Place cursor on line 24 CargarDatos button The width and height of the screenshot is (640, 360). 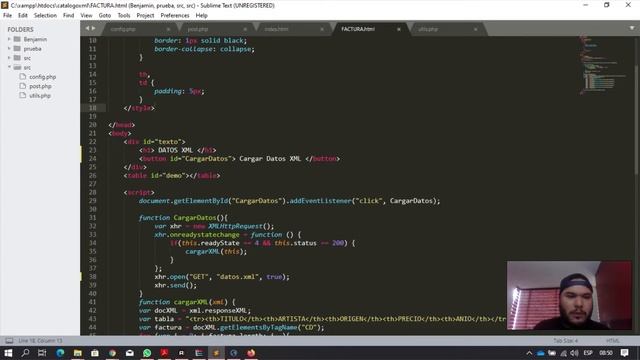pyautogui.click(x=239, y=159)
